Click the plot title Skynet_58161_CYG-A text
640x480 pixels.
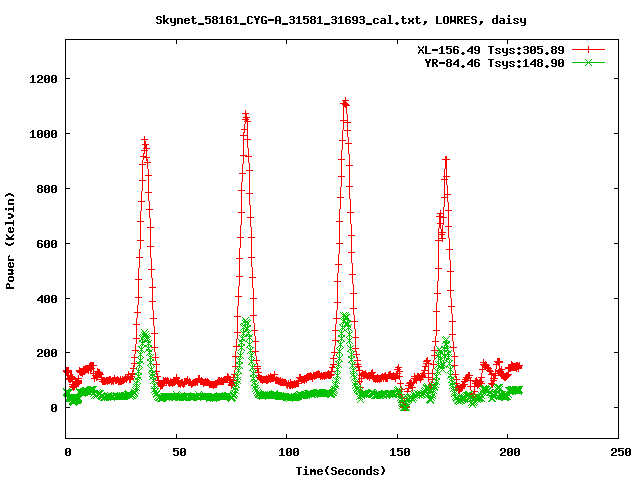(341, 20)
